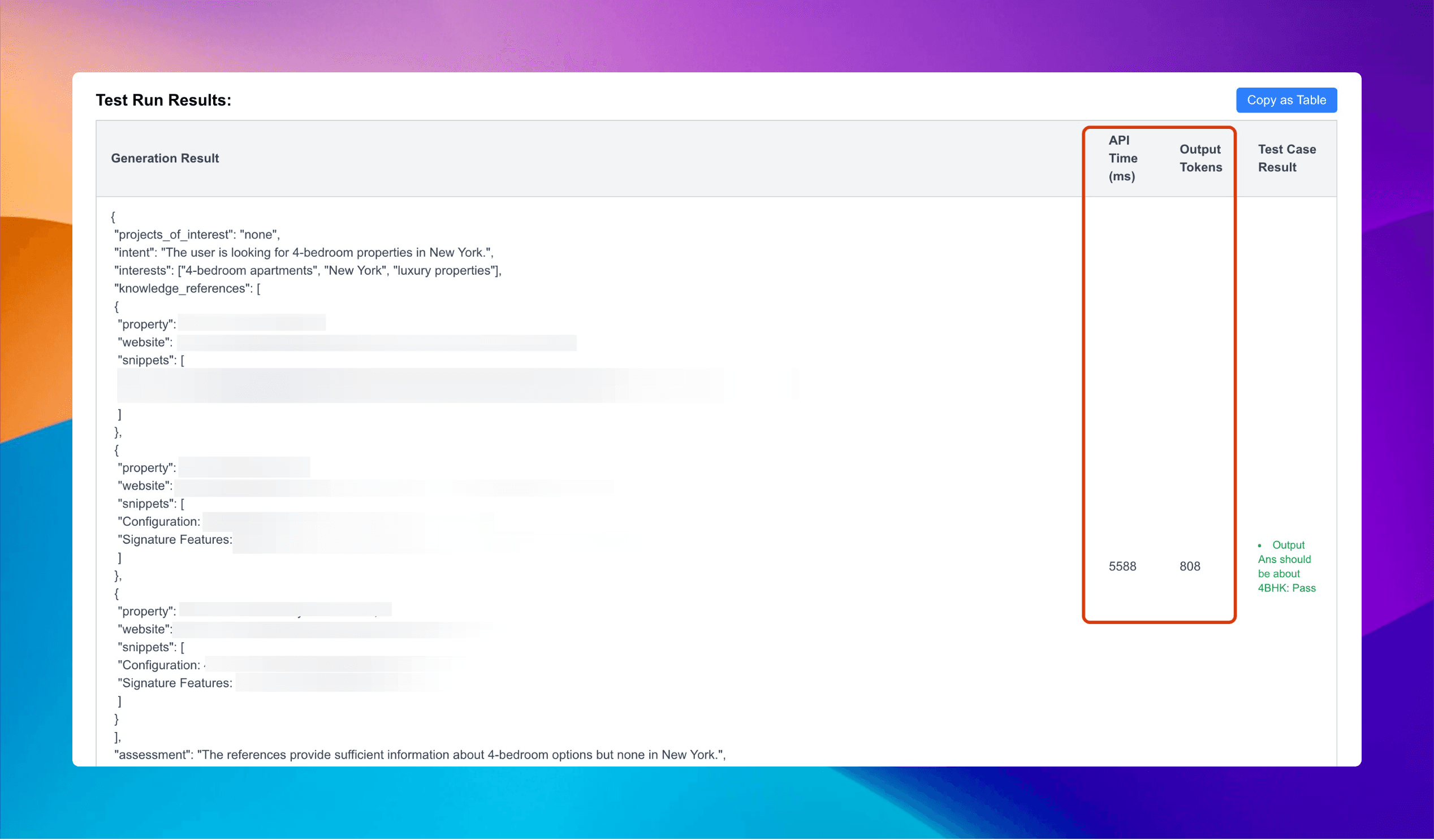
Task: Click the third property's Signature Features line
Action: tap(175, 683)
